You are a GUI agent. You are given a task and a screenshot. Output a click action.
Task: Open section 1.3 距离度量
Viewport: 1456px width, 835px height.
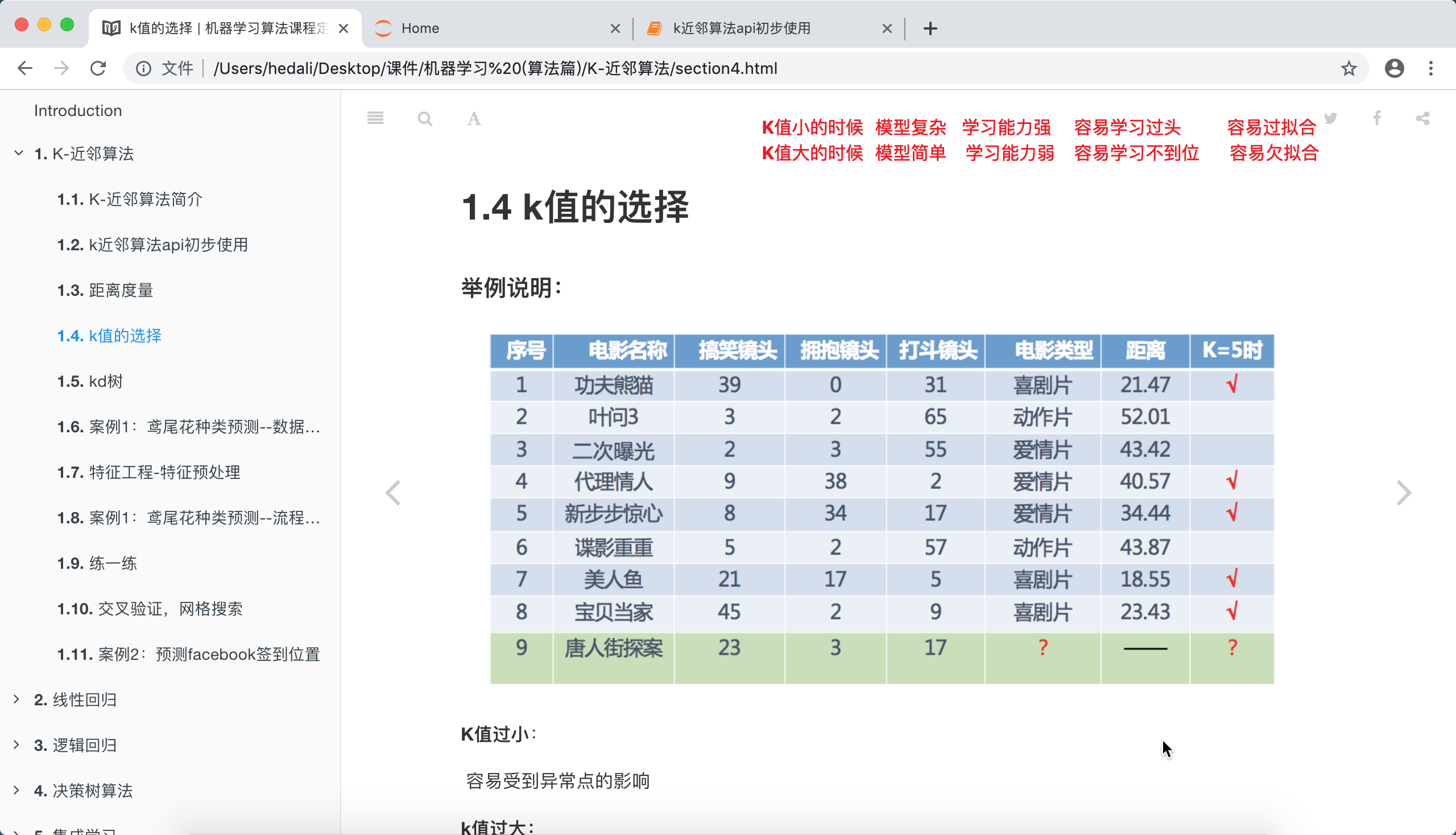click(105, 290)
